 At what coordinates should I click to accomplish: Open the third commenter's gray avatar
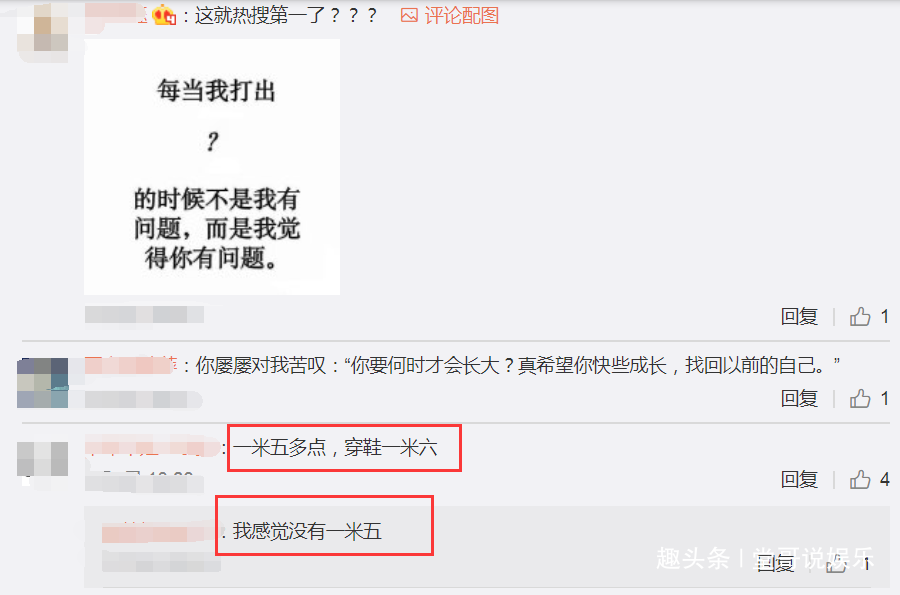(x=42, y=459)
